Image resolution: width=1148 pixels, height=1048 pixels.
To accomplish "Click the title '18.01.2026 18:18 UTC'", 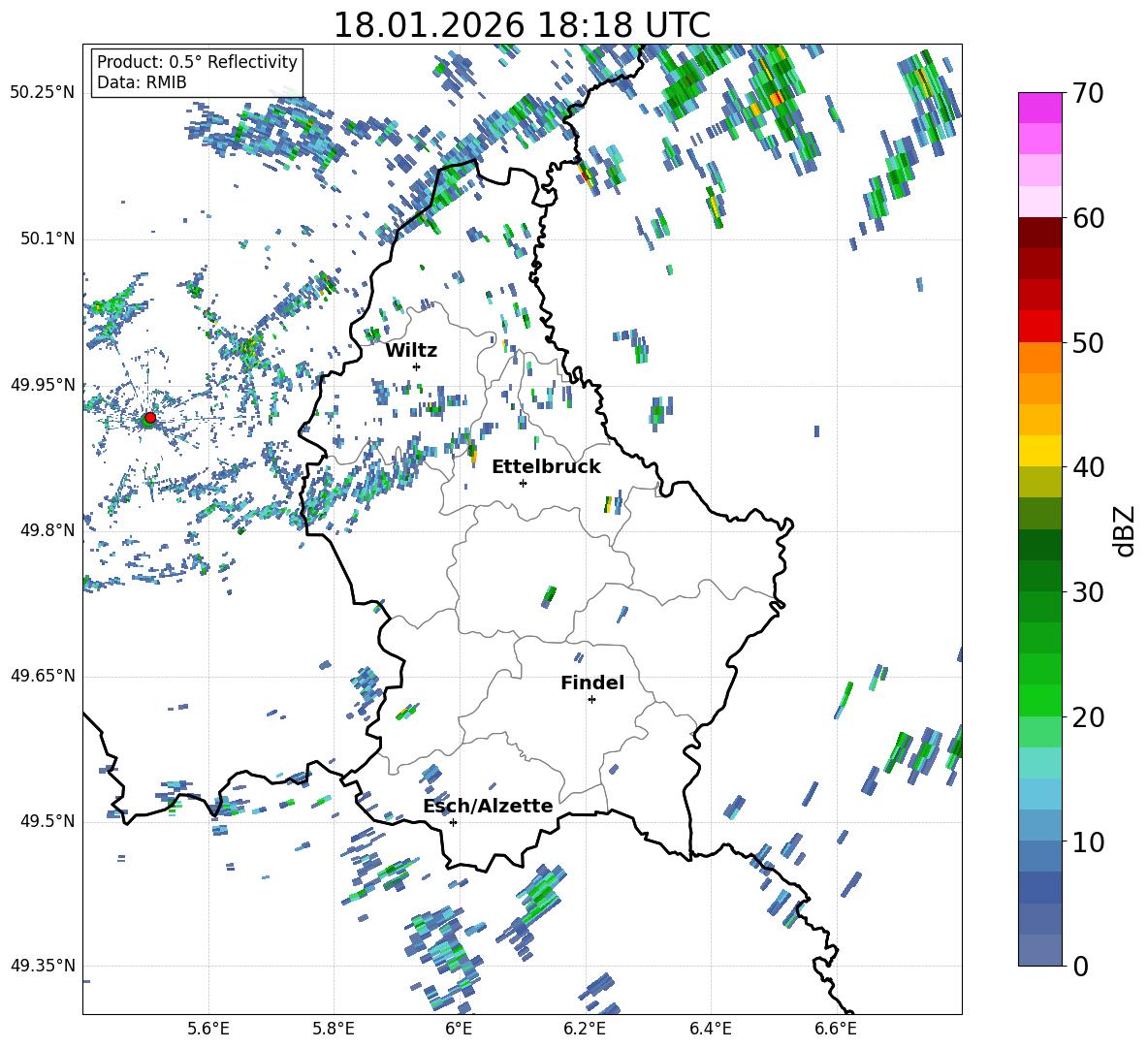I will tap(522, 25).
